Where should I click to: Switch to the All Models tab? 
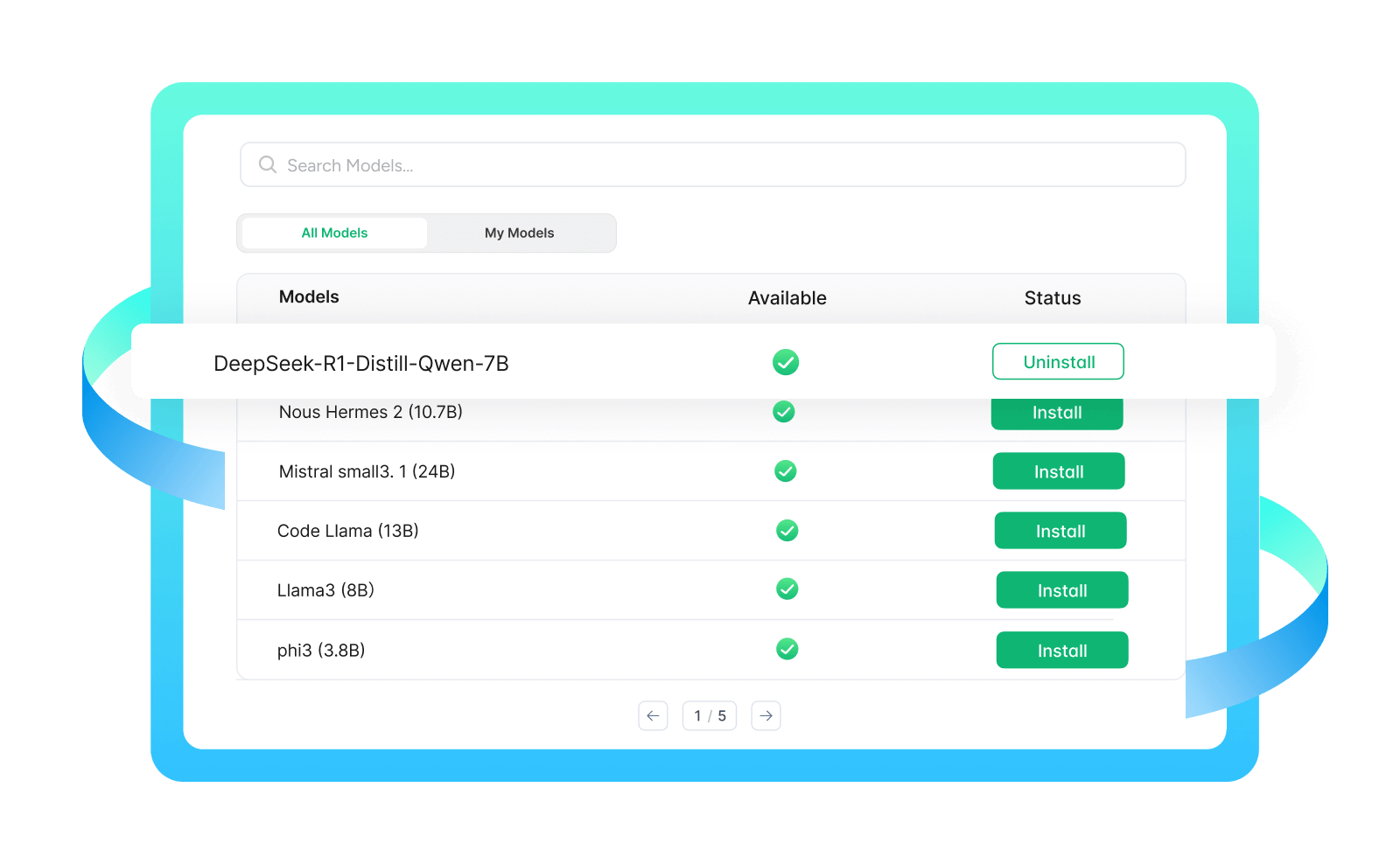click(334, 233)
